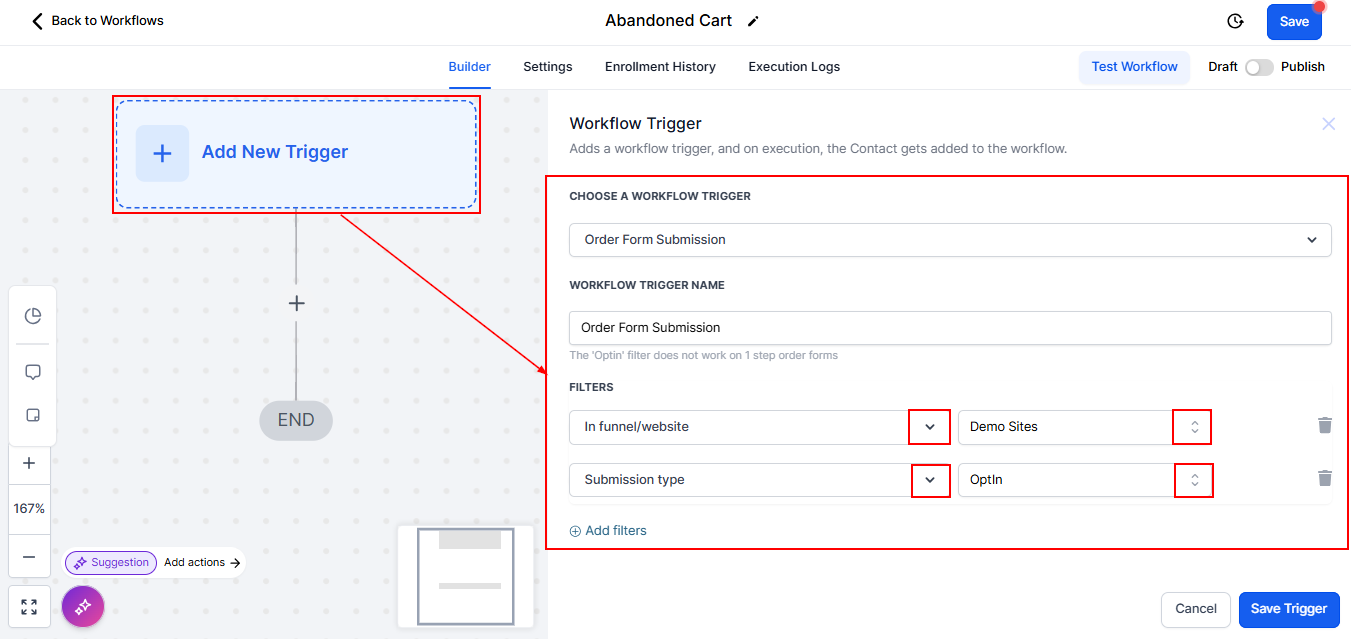Image resolution: width=1351 pixels, height=639 pixels.
Task: Click the Save Trigger button
Action: [1288, 609]
